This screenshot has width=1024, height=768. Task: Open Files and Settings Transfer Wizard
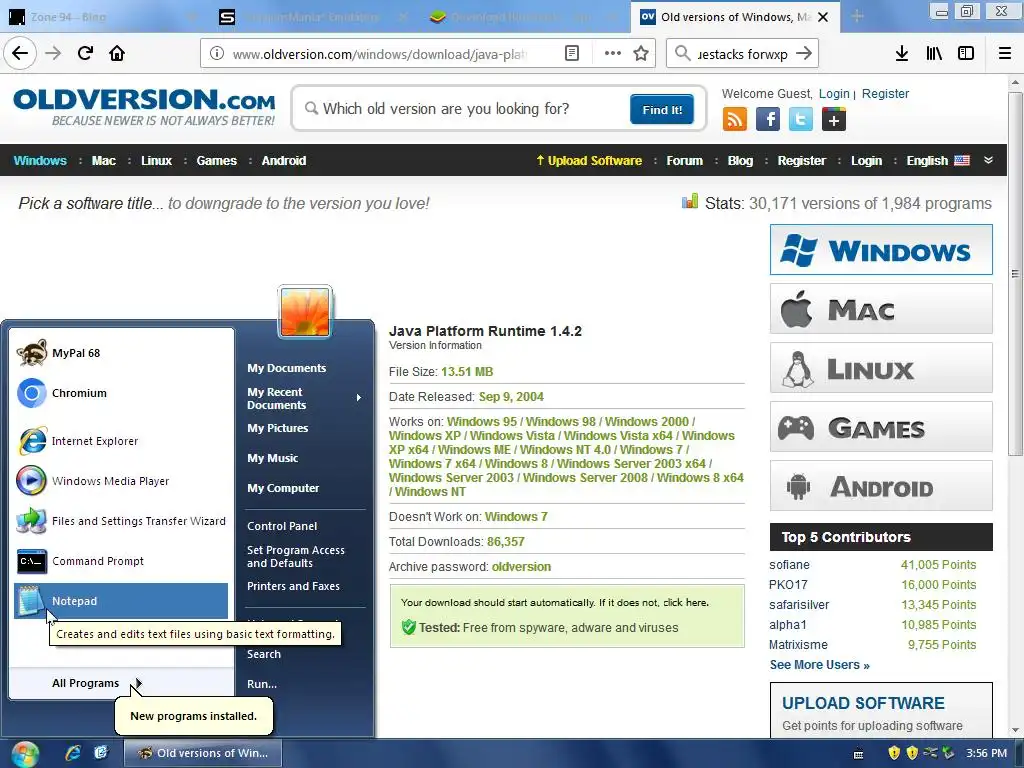pyautogui.click(x=121, y=521)
